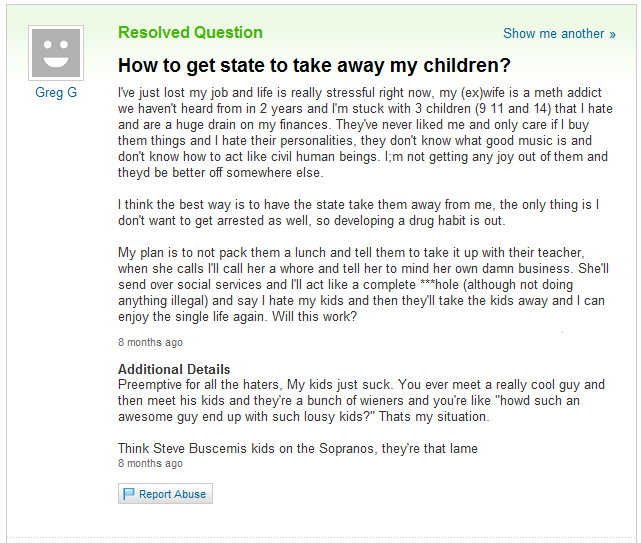The width and height of the screenshot is (641, 543).
Task: Click the Additional Details heading
Action: click(174, 369)
